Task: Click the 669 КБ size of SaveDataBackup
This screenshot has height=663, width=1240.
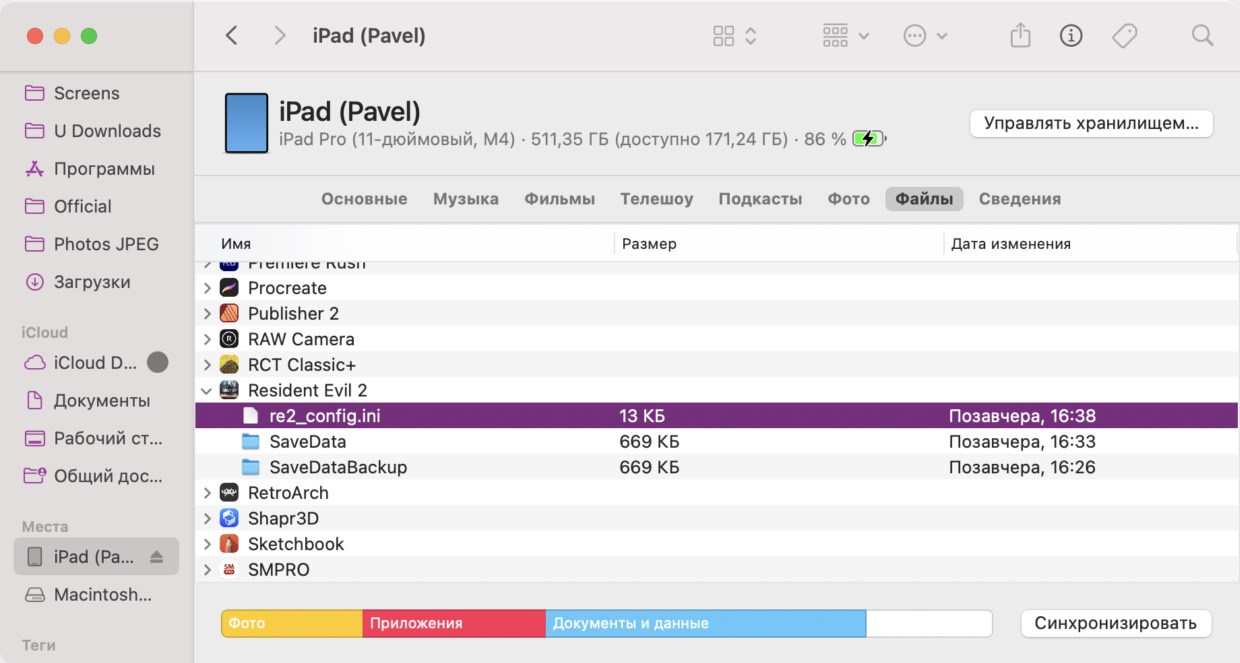Action: click(649, 467)
